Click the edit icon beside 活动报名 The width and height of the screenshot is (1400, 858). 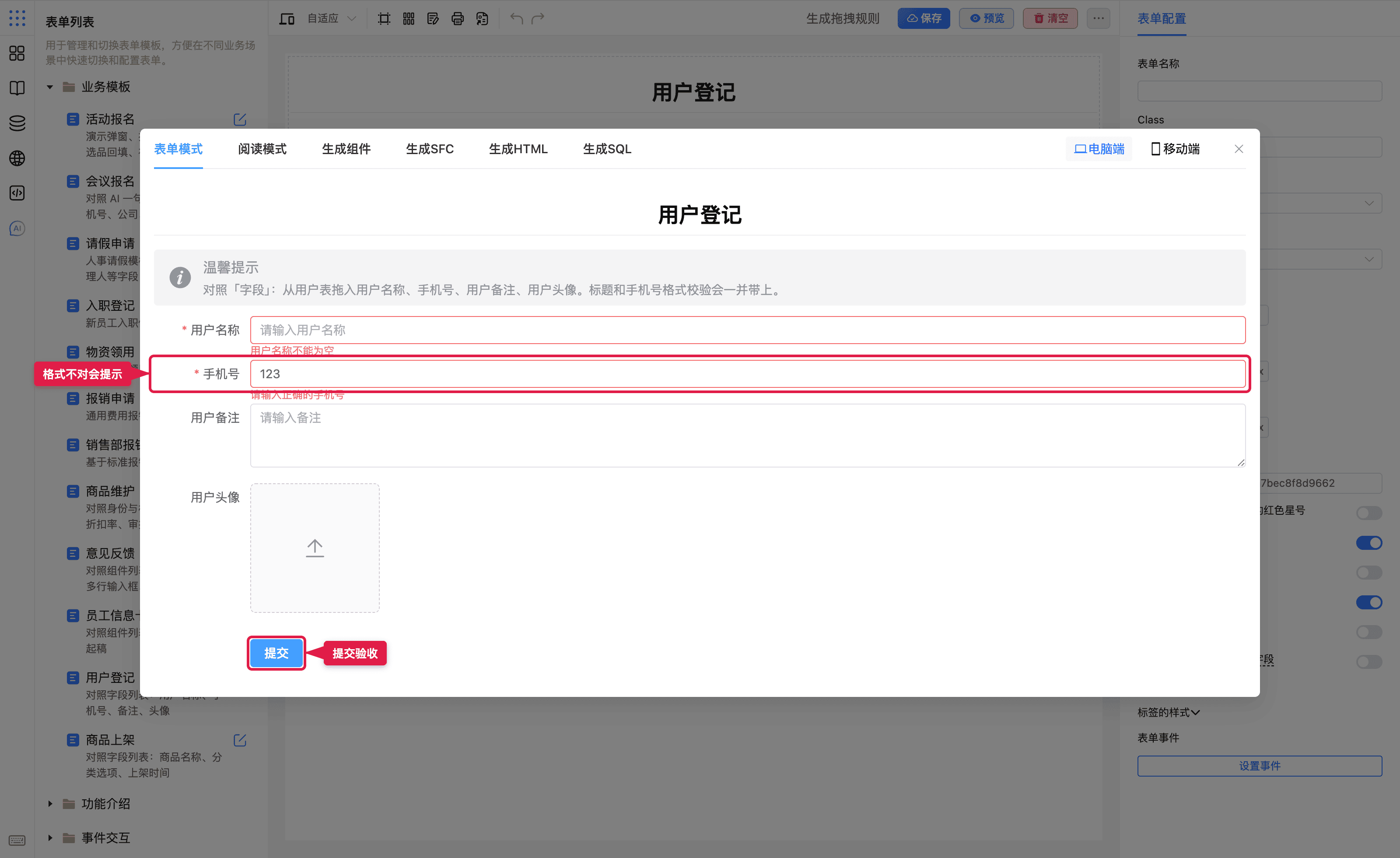click(240, 120)
